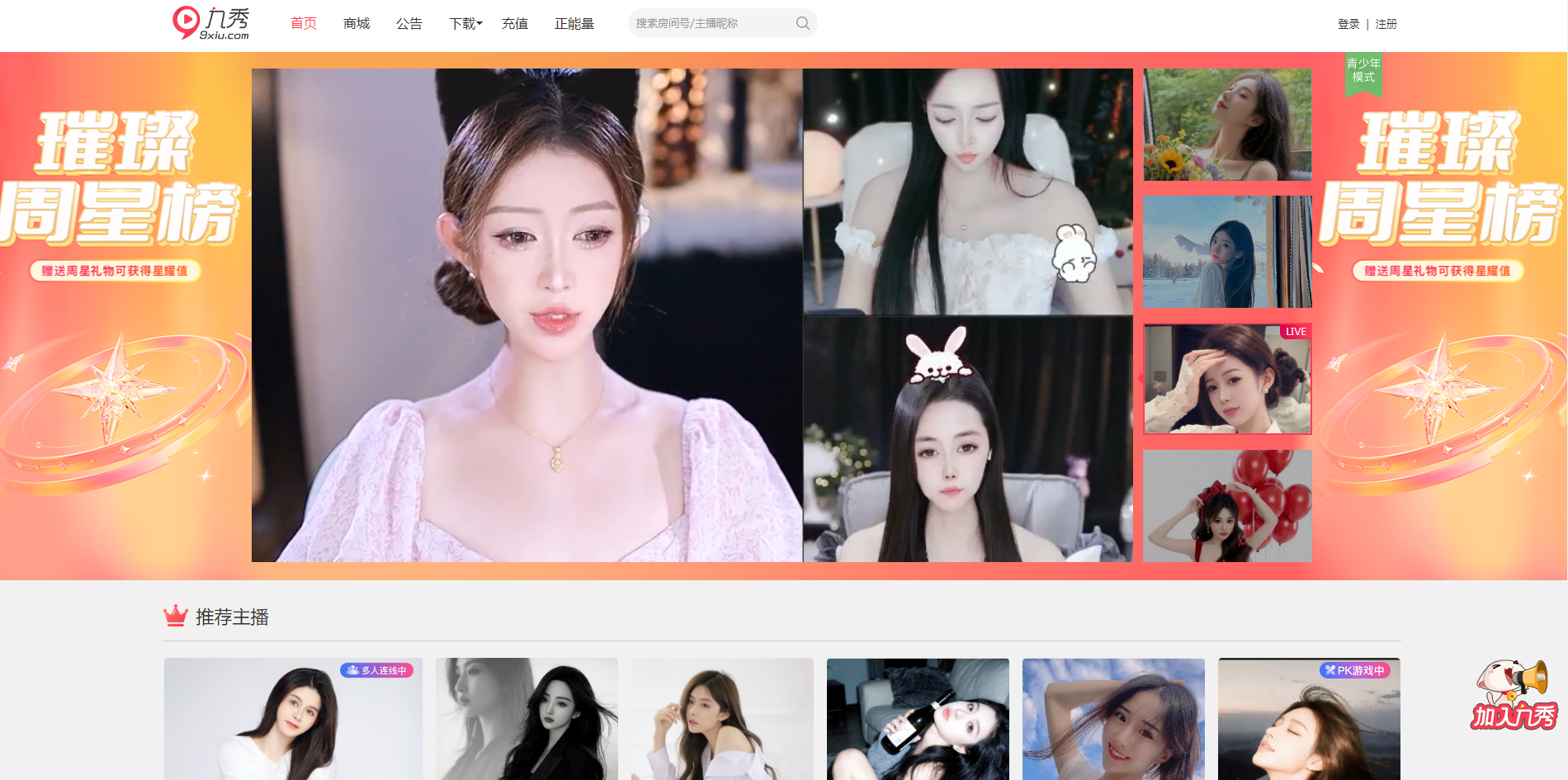Viewport: 1568px width, 780px height.
Task: Open the blue sky recommended anchor card
Action: [1113, 719]
